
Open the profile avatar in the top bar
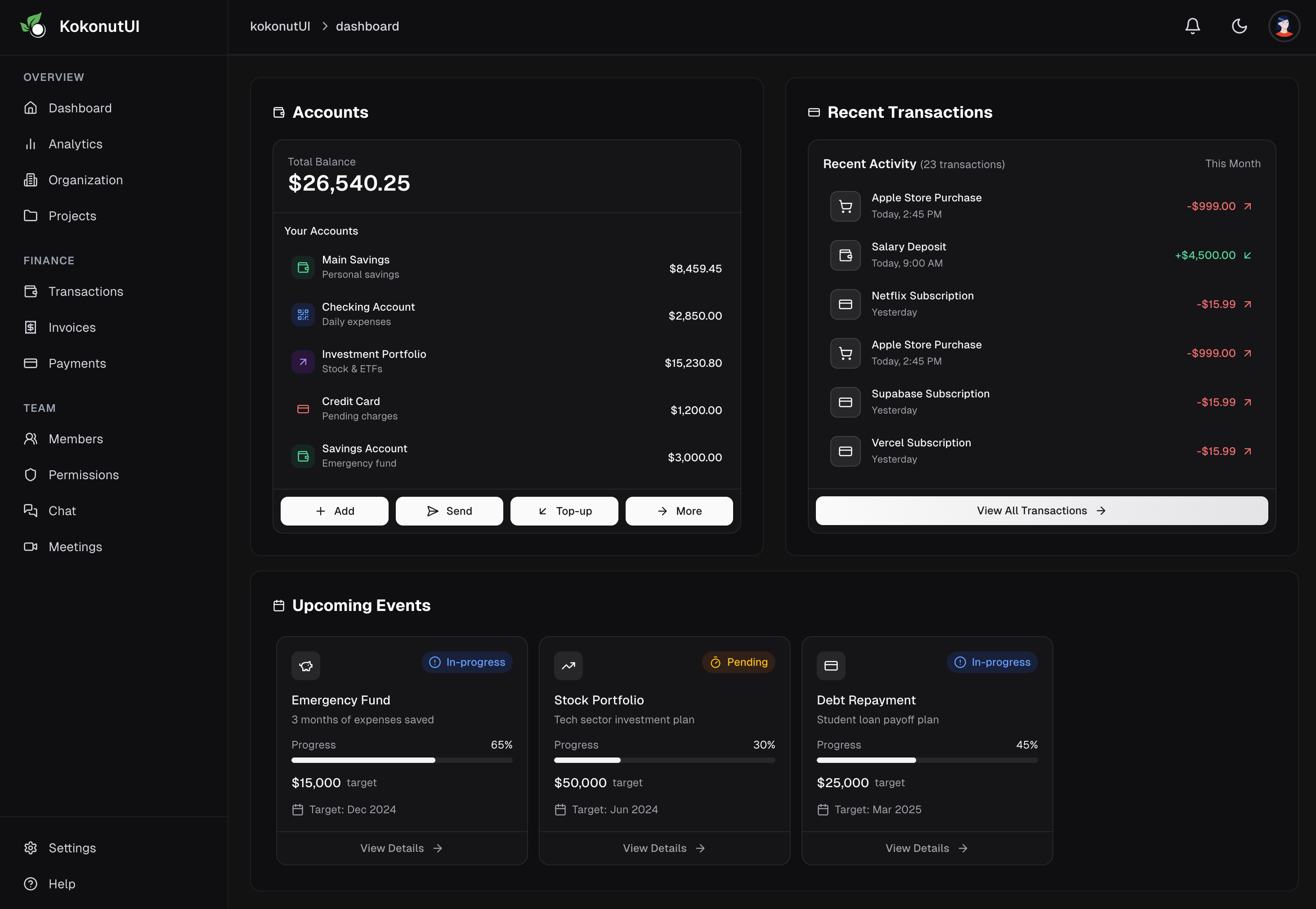coord(1284,26)
